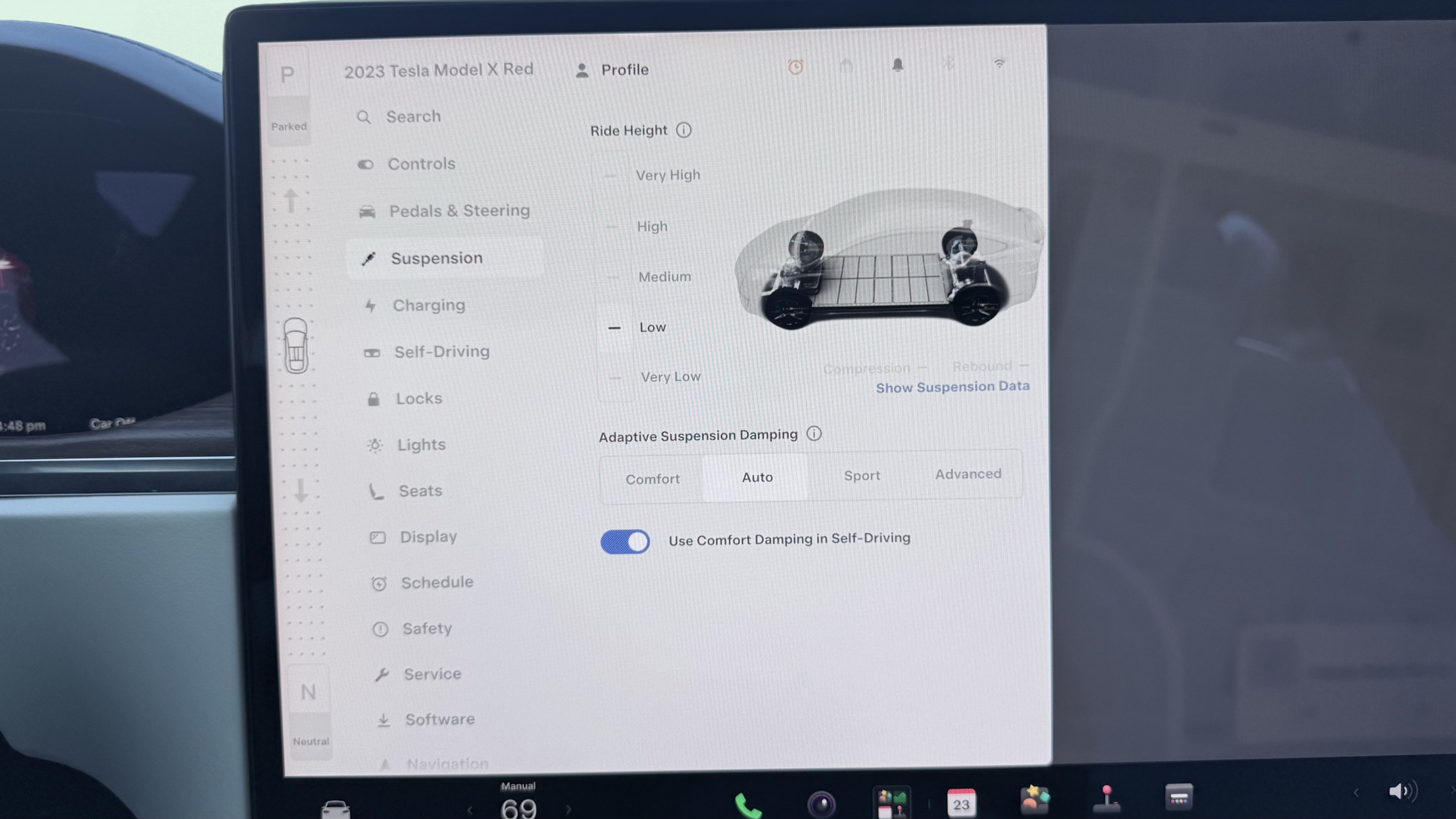
Task: Select Advanced damping mode
Action: click(x=968, y=474)
